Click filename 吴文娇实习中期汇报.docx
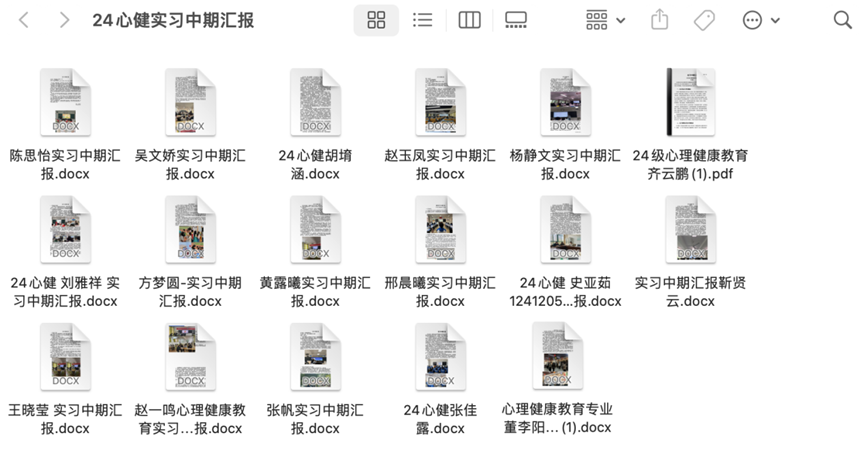The height and width of the screenshot is (474, 864). coord(190,164)
